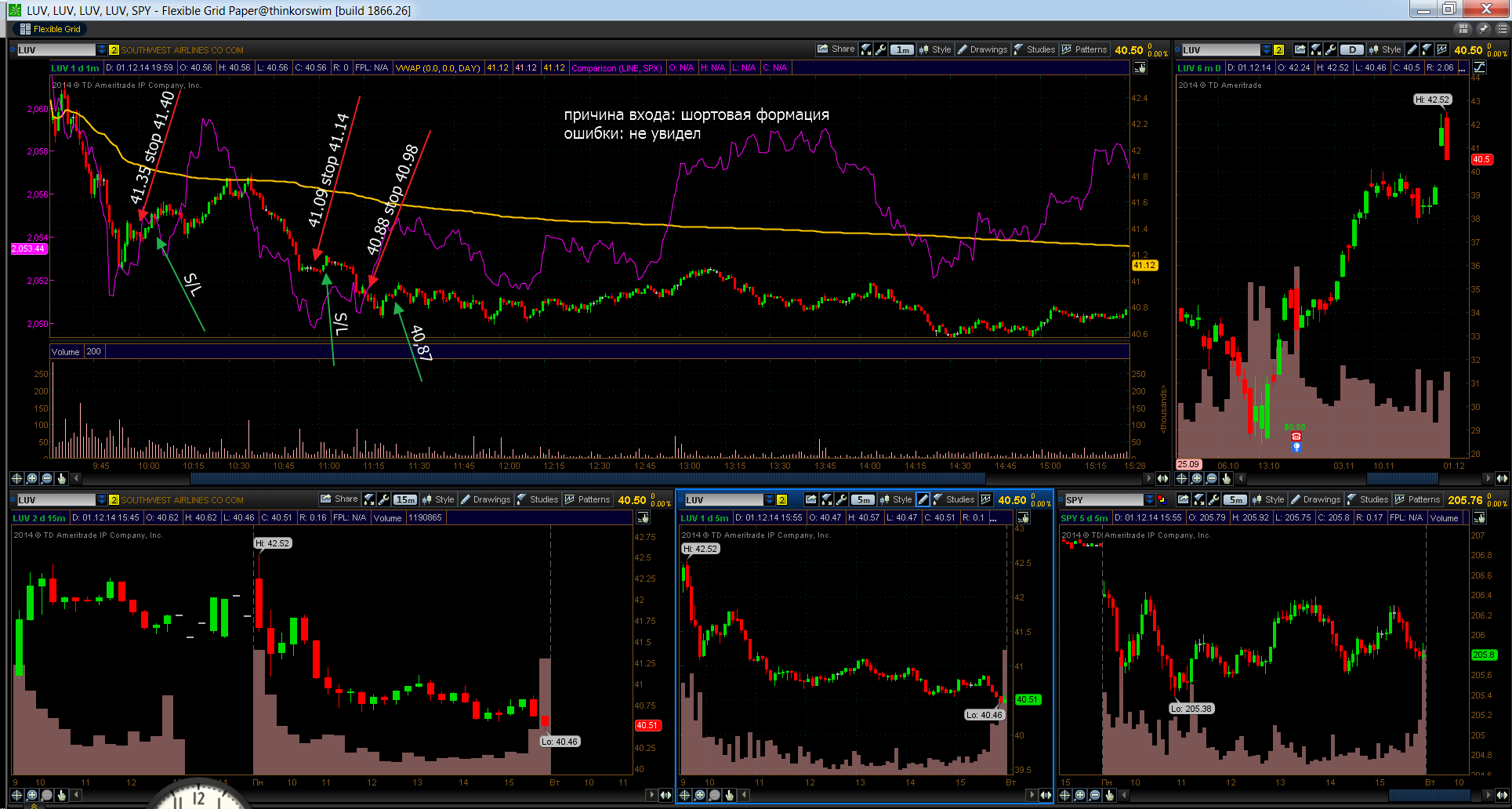Click share icon in the LUV 5m chart
Viewport: 1512px width, 809px height.
click(811, 499)
